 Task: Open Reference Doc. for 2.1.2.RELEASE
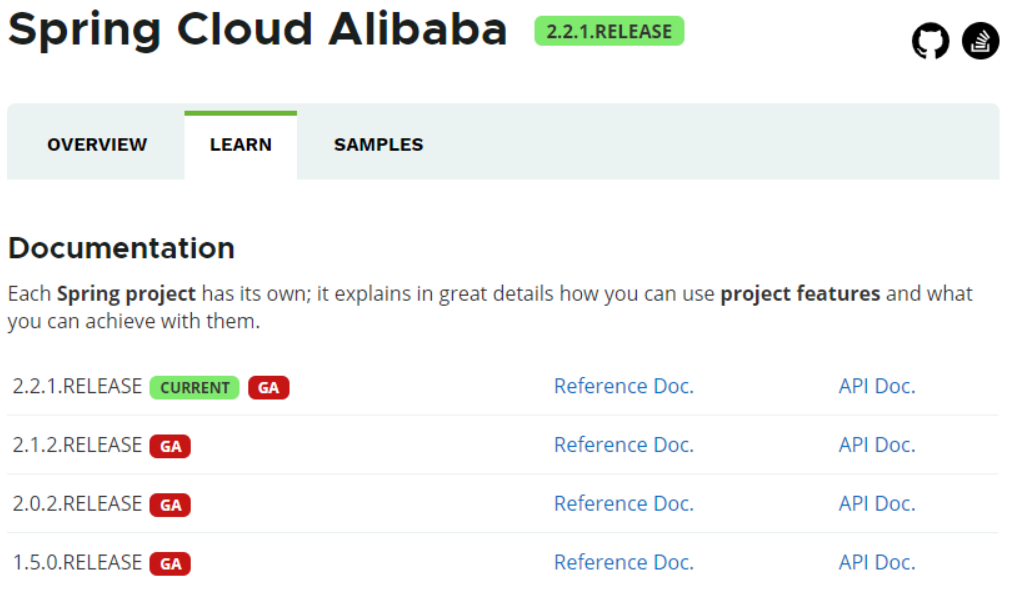[x=624, y=445]
